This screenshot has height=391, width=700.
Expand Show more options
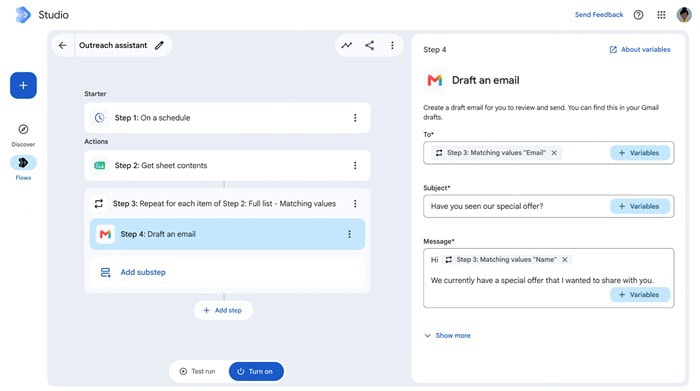click(x=448, y=336)
